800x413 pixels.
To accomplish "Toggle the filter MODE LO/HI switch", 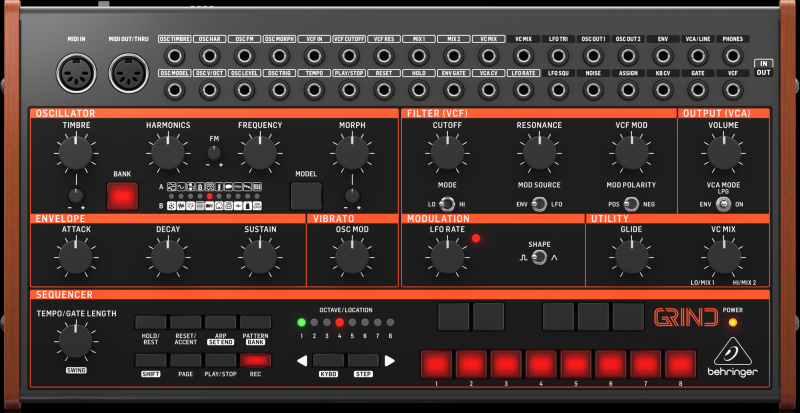I will 447,204.
